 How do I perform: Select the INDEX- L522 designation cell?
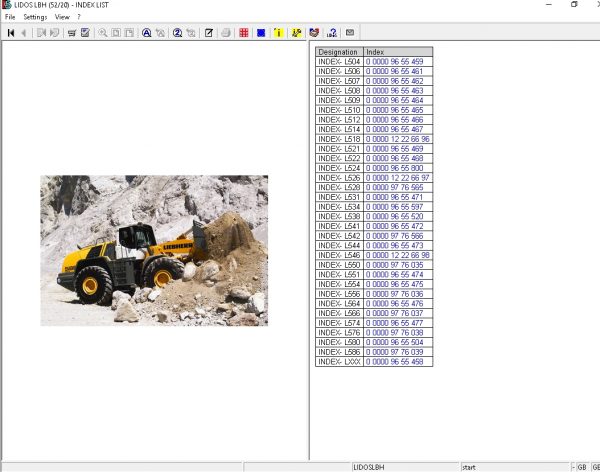(339, 158)
